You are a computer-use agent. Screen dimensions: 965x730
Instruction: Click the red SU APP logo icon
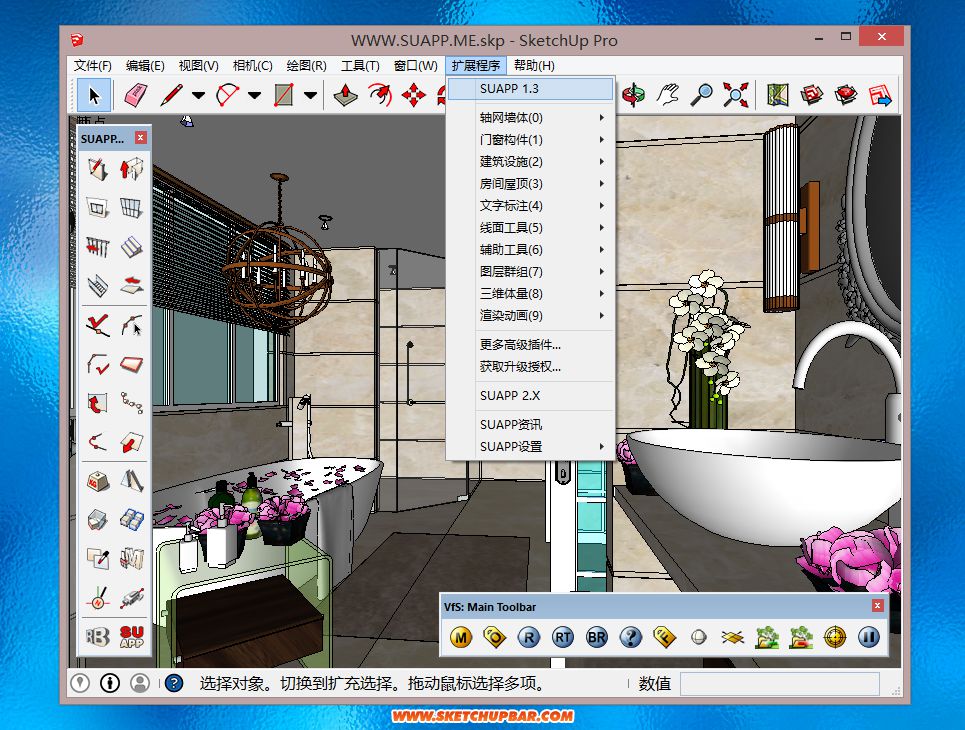click(x=131, y=636)
